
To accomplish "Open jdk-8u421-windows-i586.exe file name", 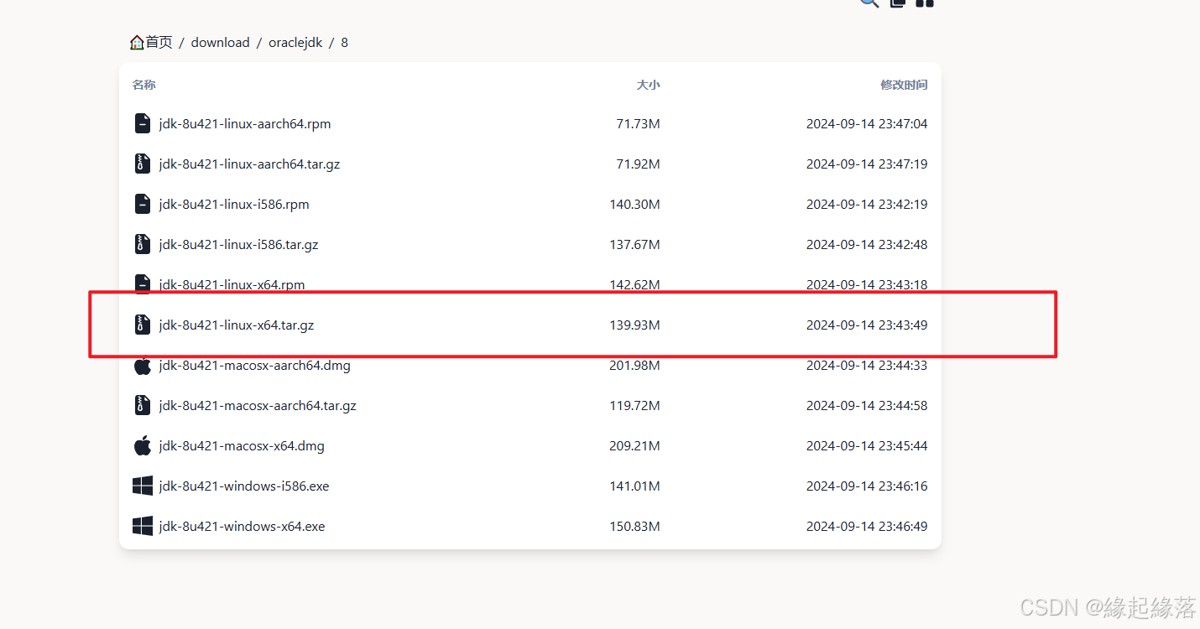I will (x=244, y=486).
